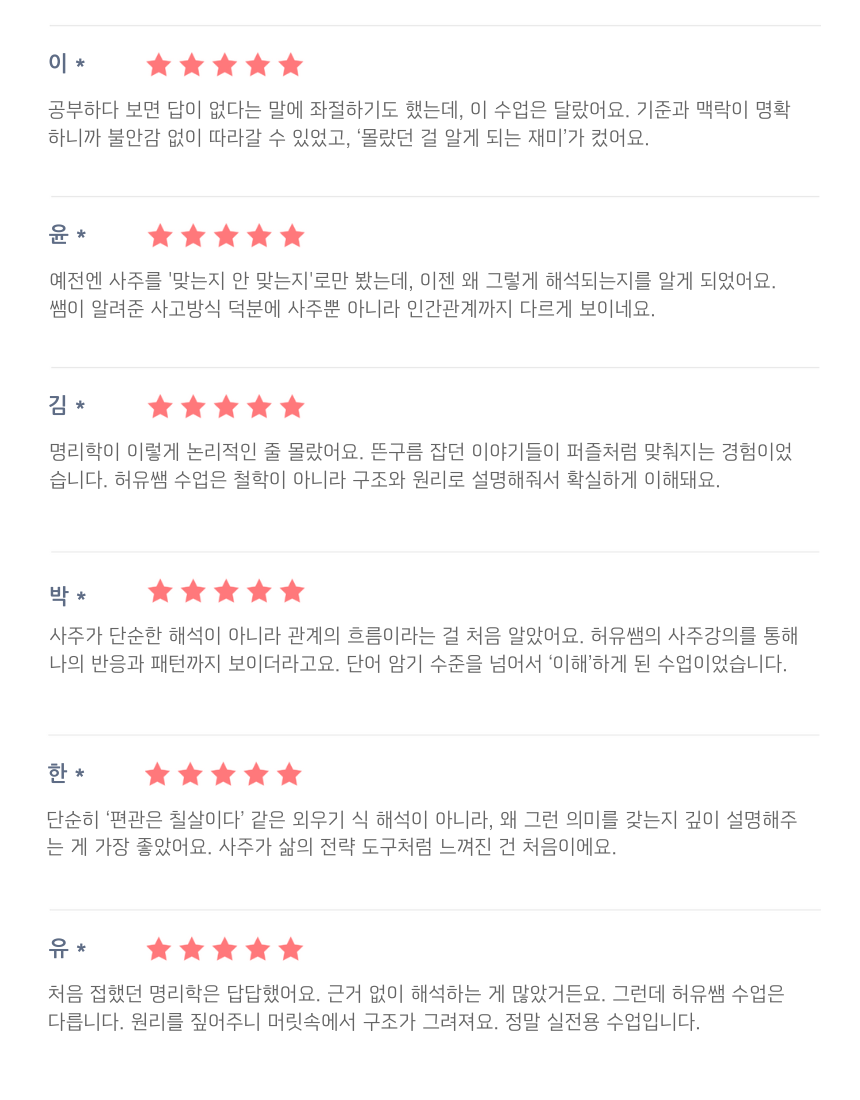Select the second star in 유* review
The height and width of the screenshot is (1100, 860).
tap(192, 949)
